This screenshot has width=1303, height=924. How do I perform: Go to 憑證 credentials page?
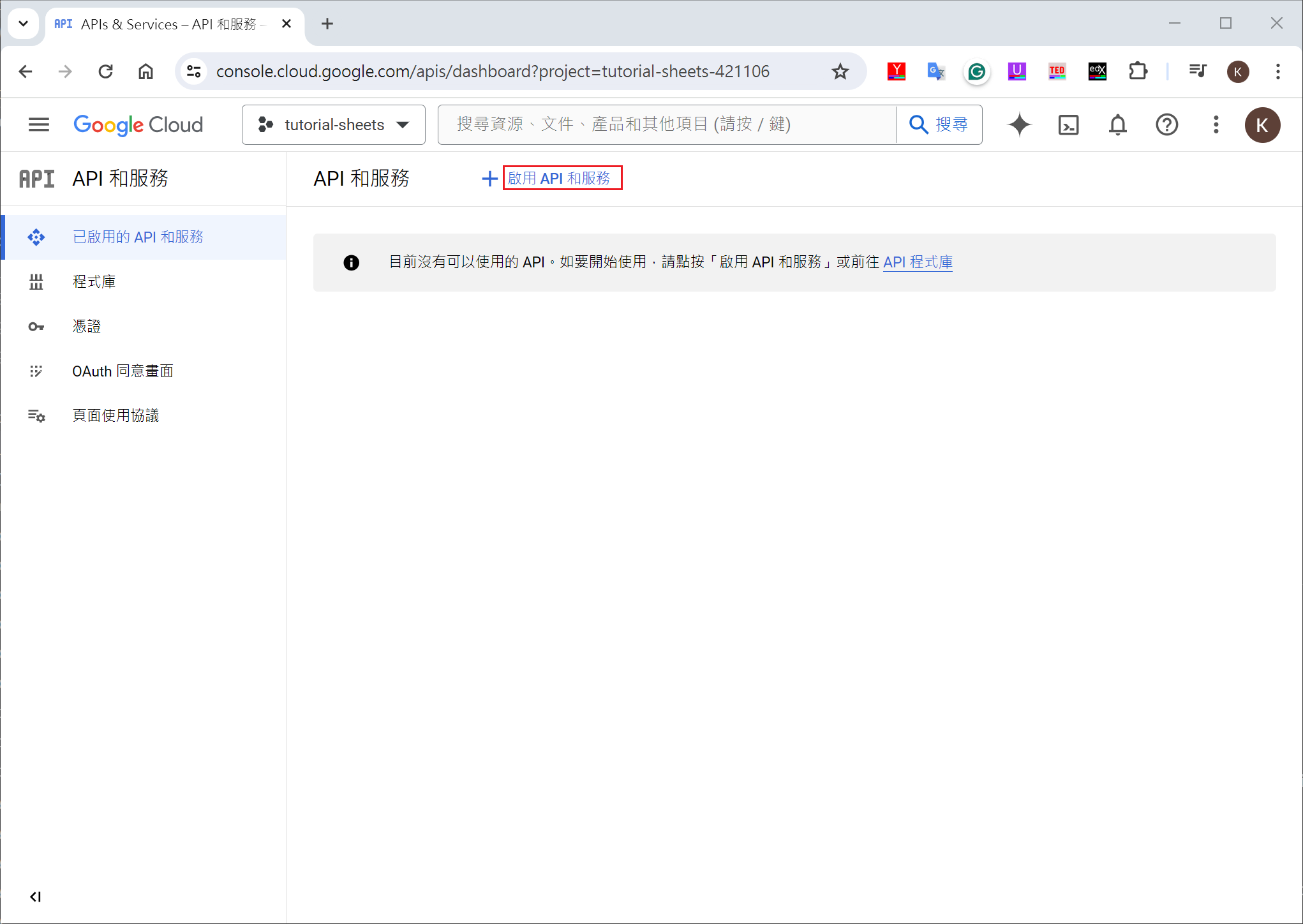point(86,326)
